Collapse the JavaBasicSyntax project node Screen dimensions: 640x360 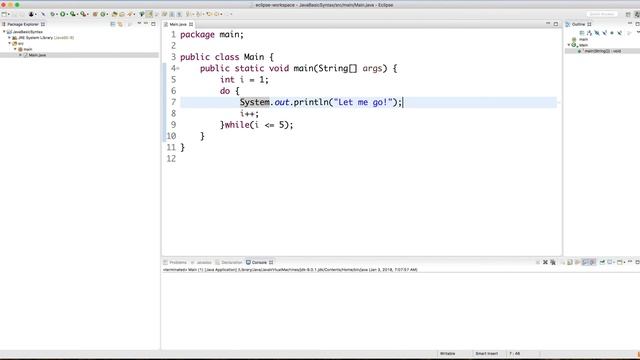(x=4, y=31)
